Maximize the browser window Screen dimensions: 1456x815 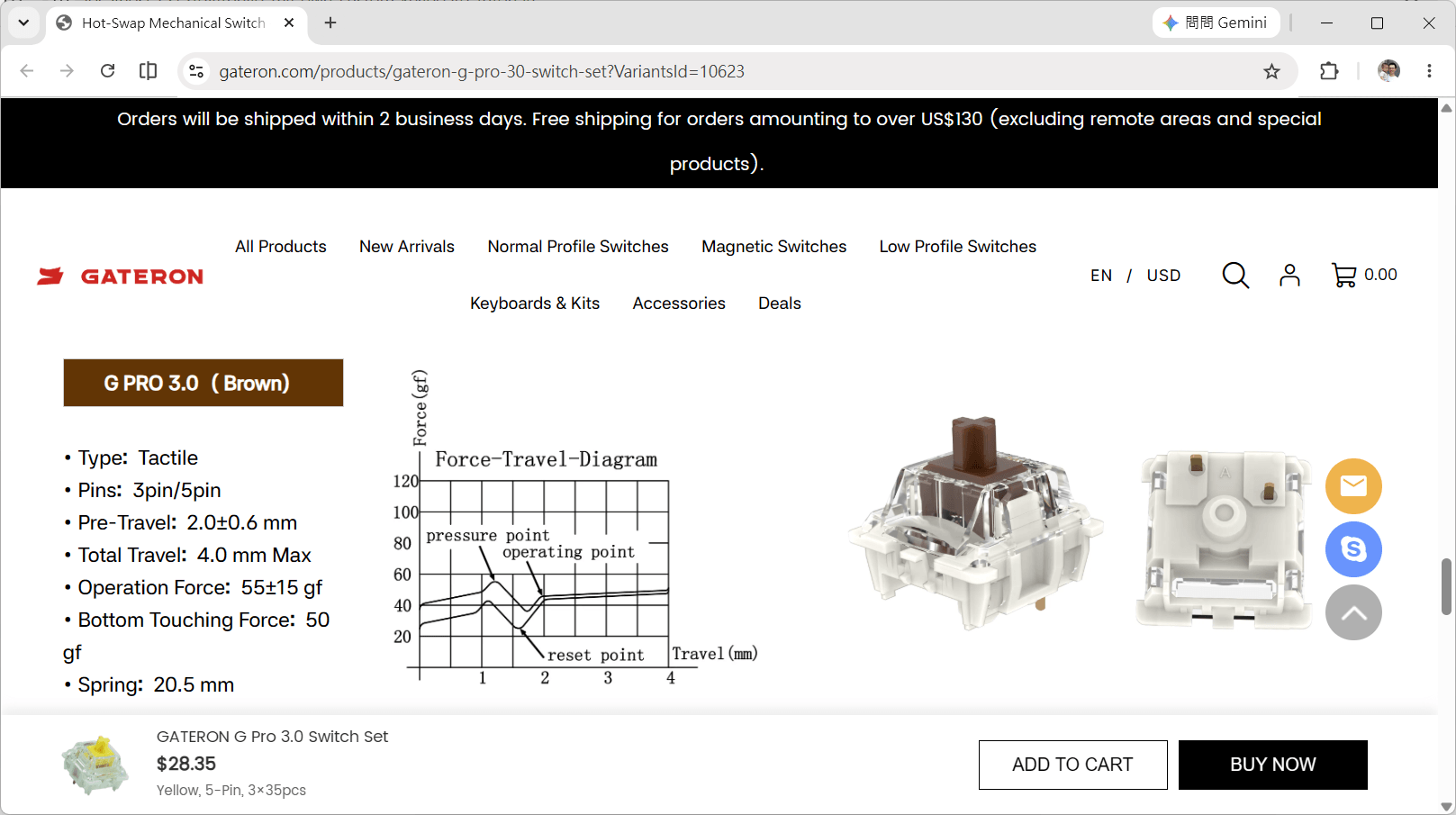(x=1377, y=23)
